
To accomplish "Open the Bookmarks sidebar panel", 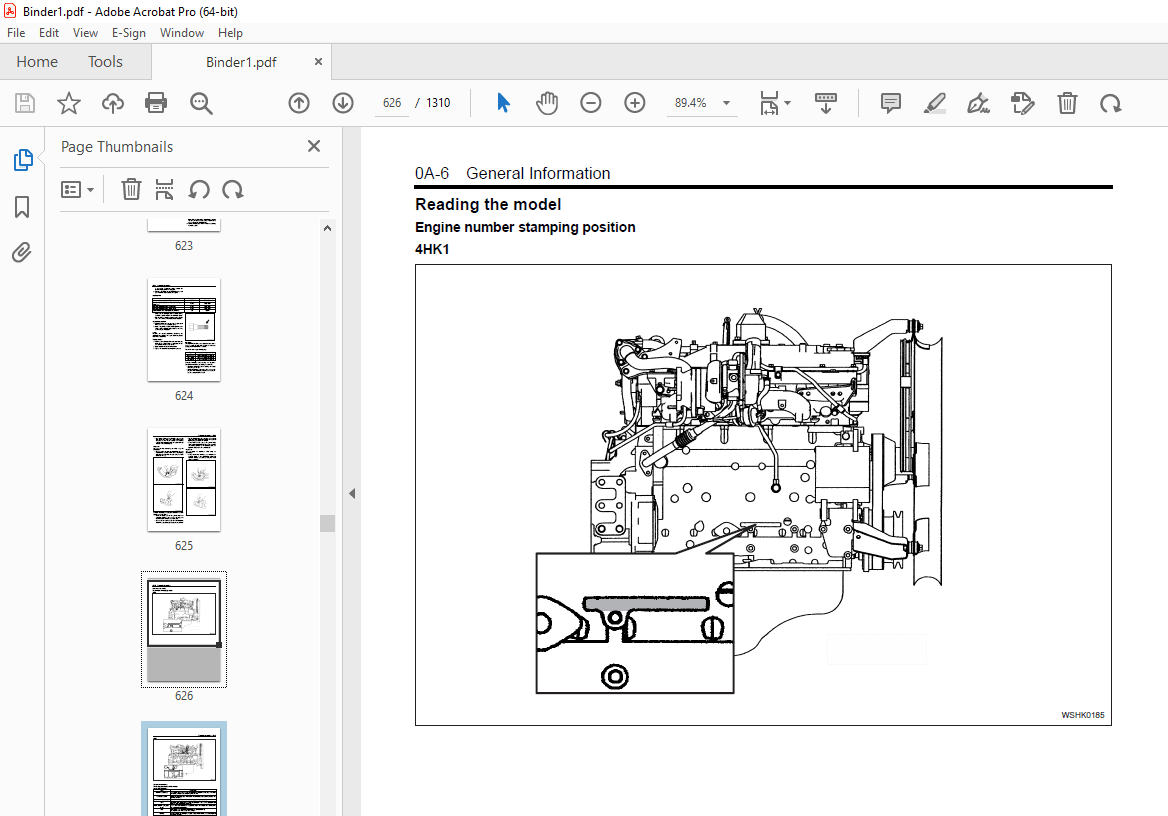I will click(22, 207).
